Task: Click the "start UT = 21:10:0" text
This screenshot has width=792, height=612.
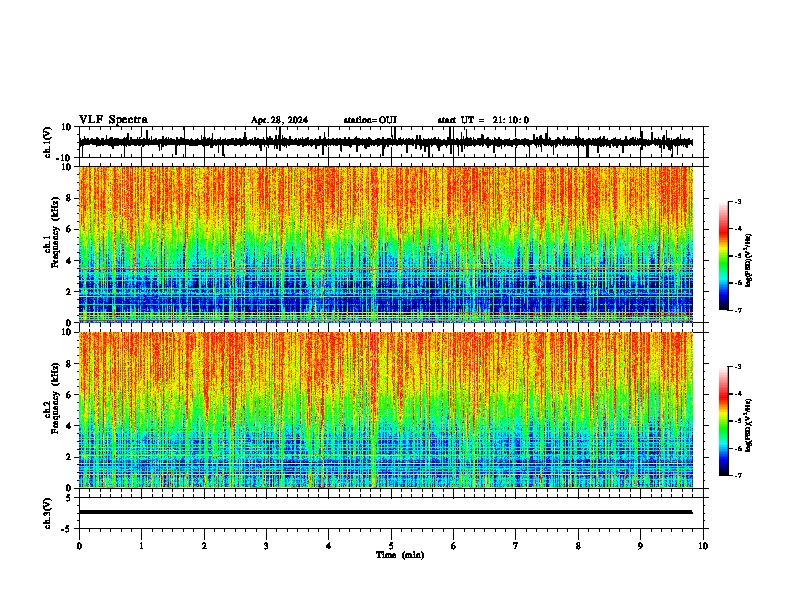Action: point(483,120)
